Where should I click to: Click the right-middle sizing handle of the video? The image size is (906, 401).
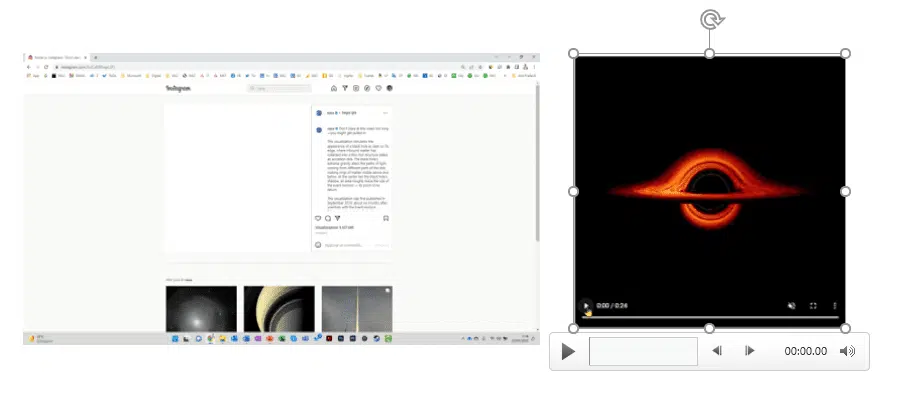click(845, 191)
